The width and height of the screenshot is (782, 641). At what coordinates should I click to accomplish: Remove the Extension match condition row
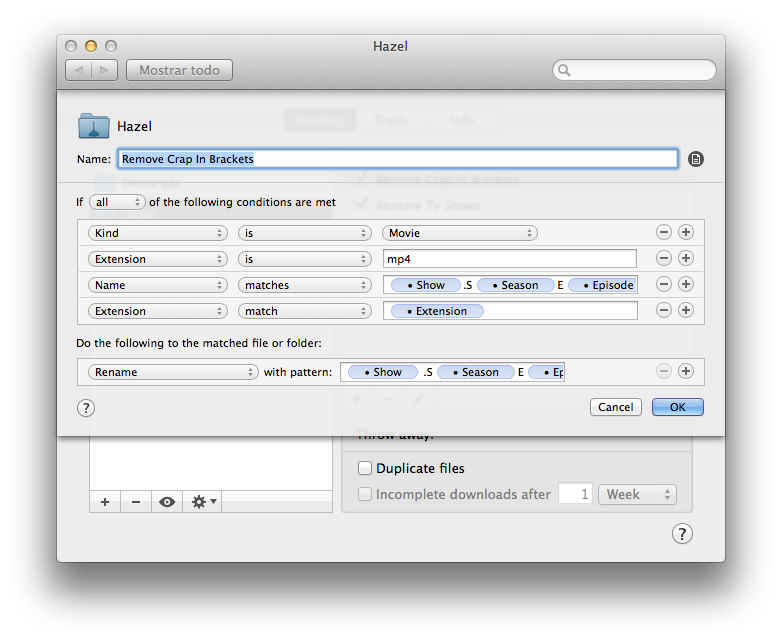pyautogui.click(x=663, y=310)
